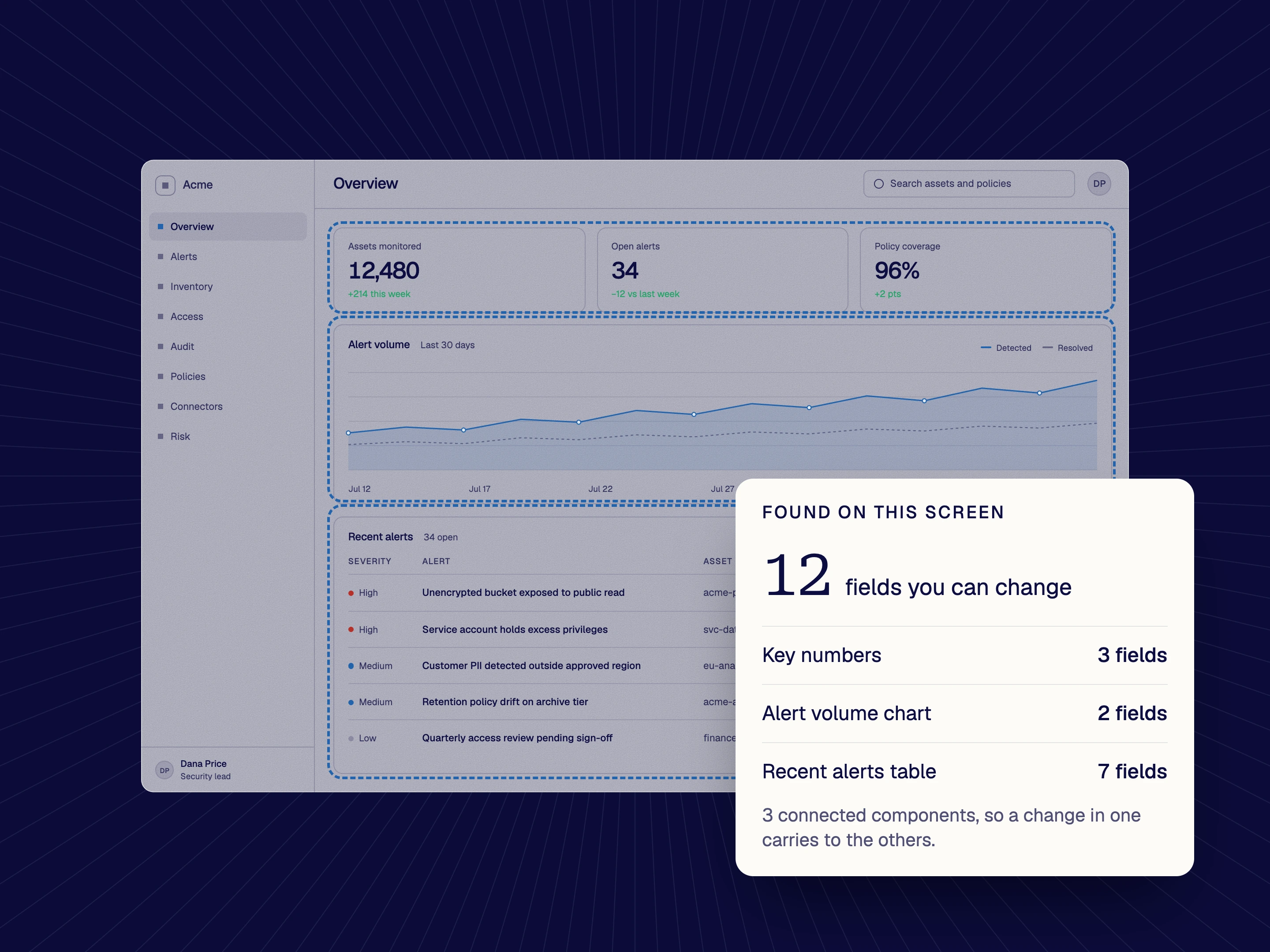Click the Jul 17 axis label

479,489
